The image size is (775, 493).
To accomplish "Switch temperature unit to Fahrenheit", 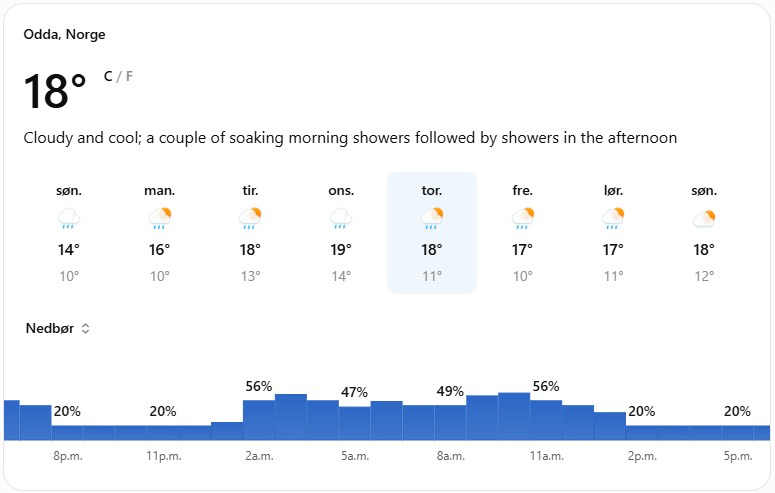I will 129,76.
